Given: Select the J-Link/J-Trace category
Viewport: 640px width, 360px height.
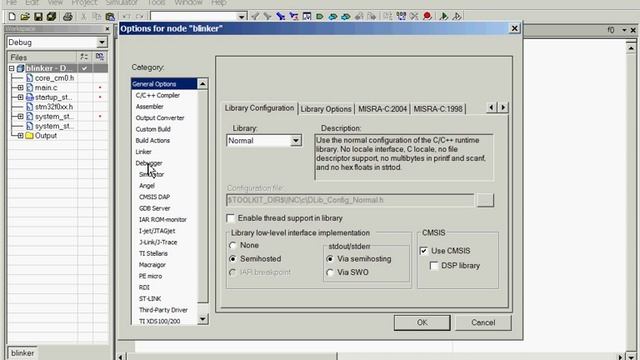Looking at the screenshot, I should point(158,242).
